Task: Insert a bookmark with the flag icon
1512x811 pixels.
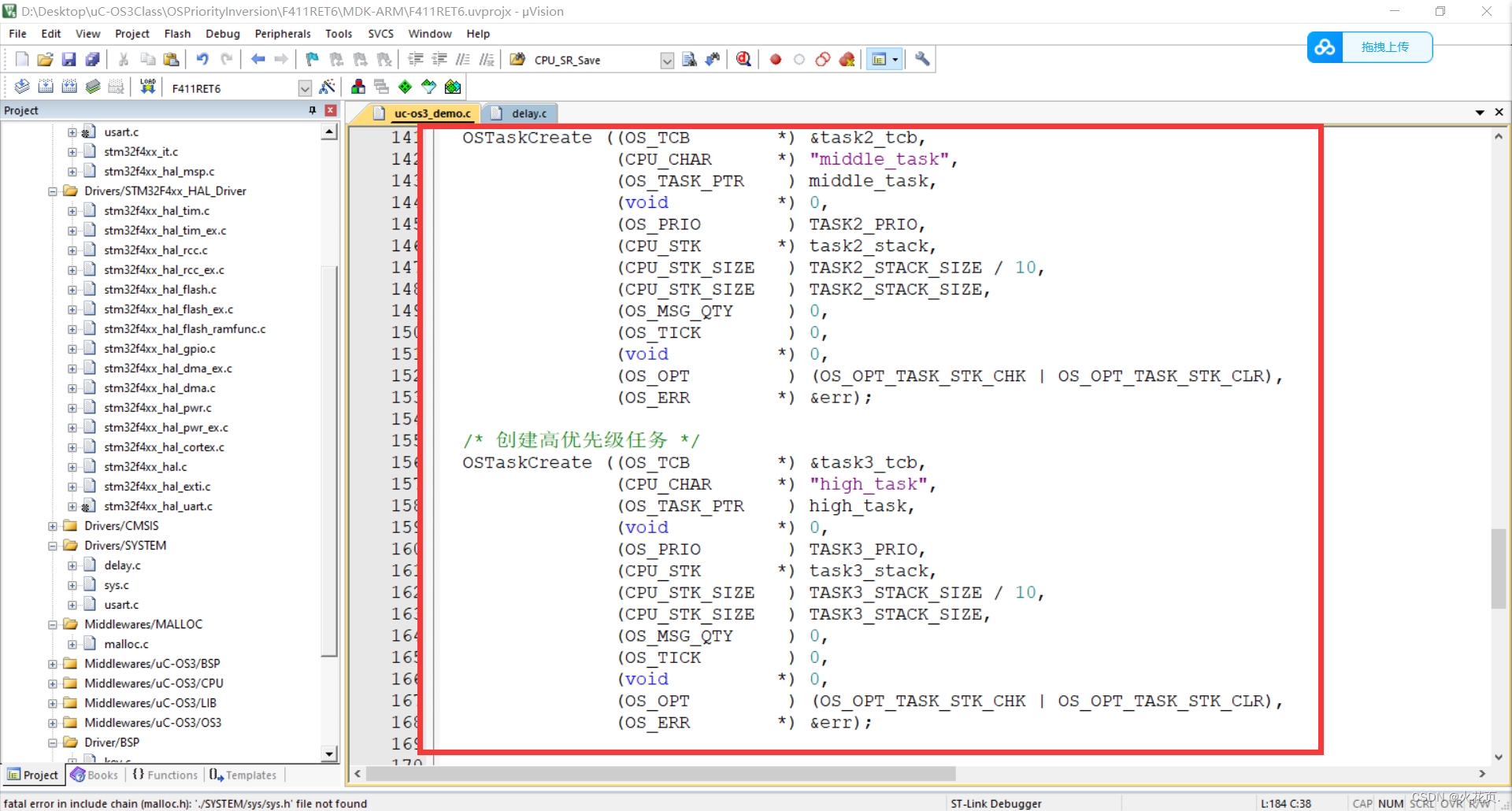Action: 313,59
